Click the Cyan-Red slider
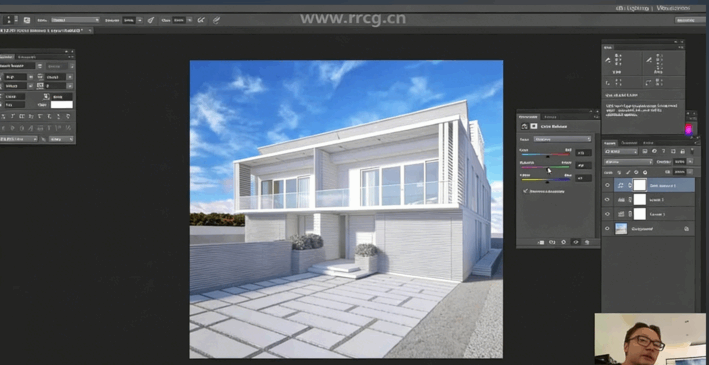This screenshot has height=365, width=709. pos(545,155)
